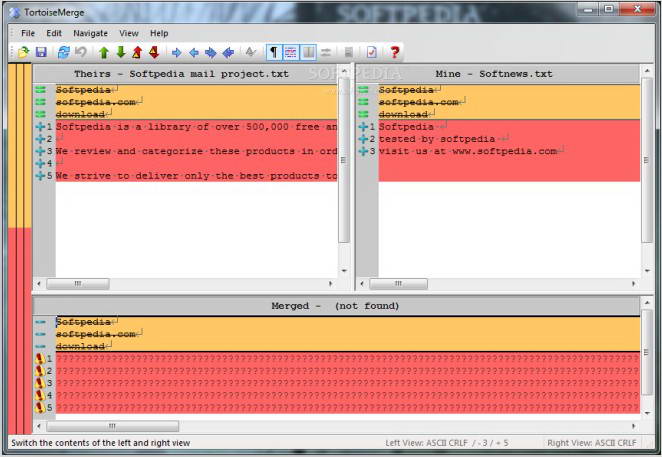Click the Theirs pane horizontal scroll-right arrow

(x=331, y=284)
